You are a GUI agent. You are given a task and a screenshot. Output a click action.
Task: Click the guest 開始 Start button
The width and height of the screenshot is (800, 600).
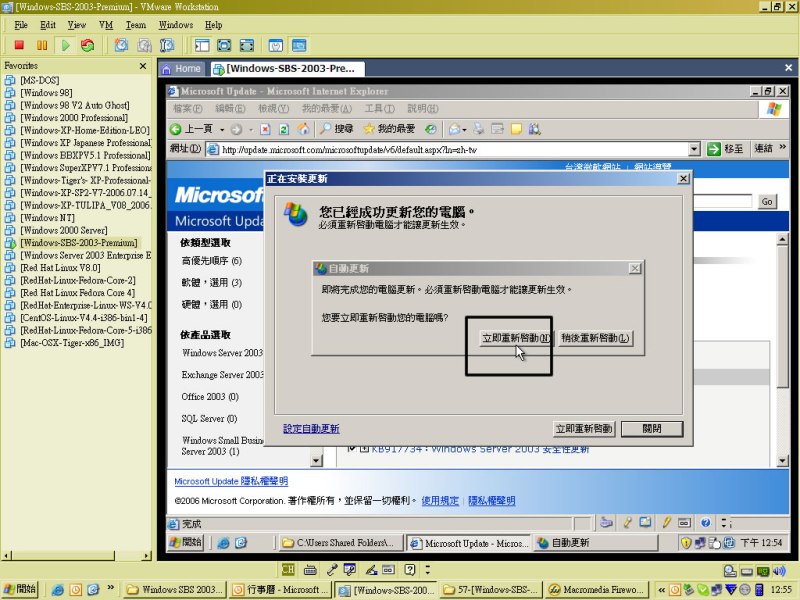coord(186,542)
